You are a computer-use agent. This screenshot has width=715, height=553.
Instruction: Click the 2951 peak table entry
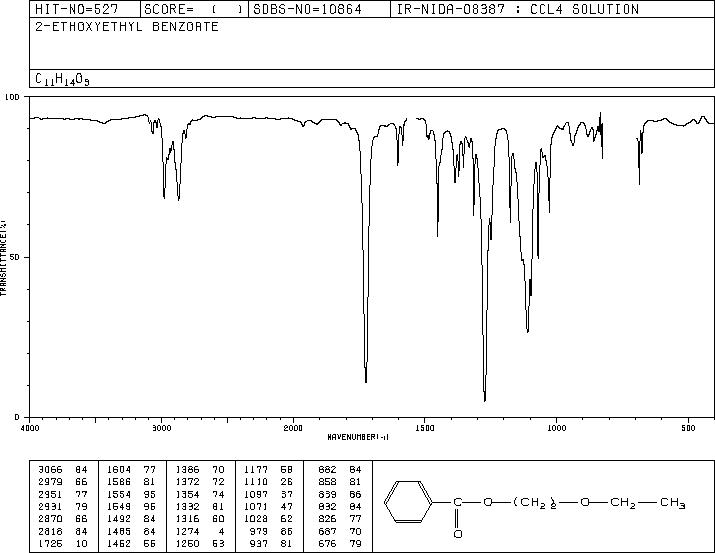click(x=62, y=494)
